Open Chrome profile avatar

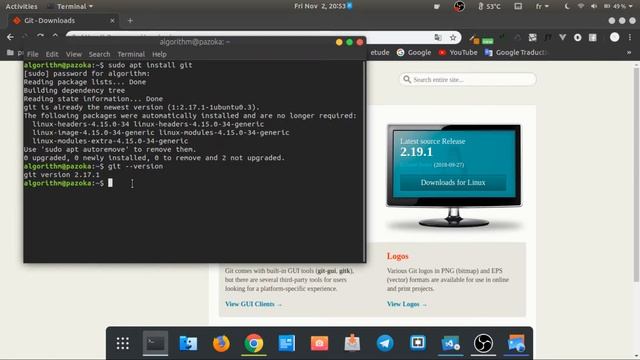pos(615,38)
